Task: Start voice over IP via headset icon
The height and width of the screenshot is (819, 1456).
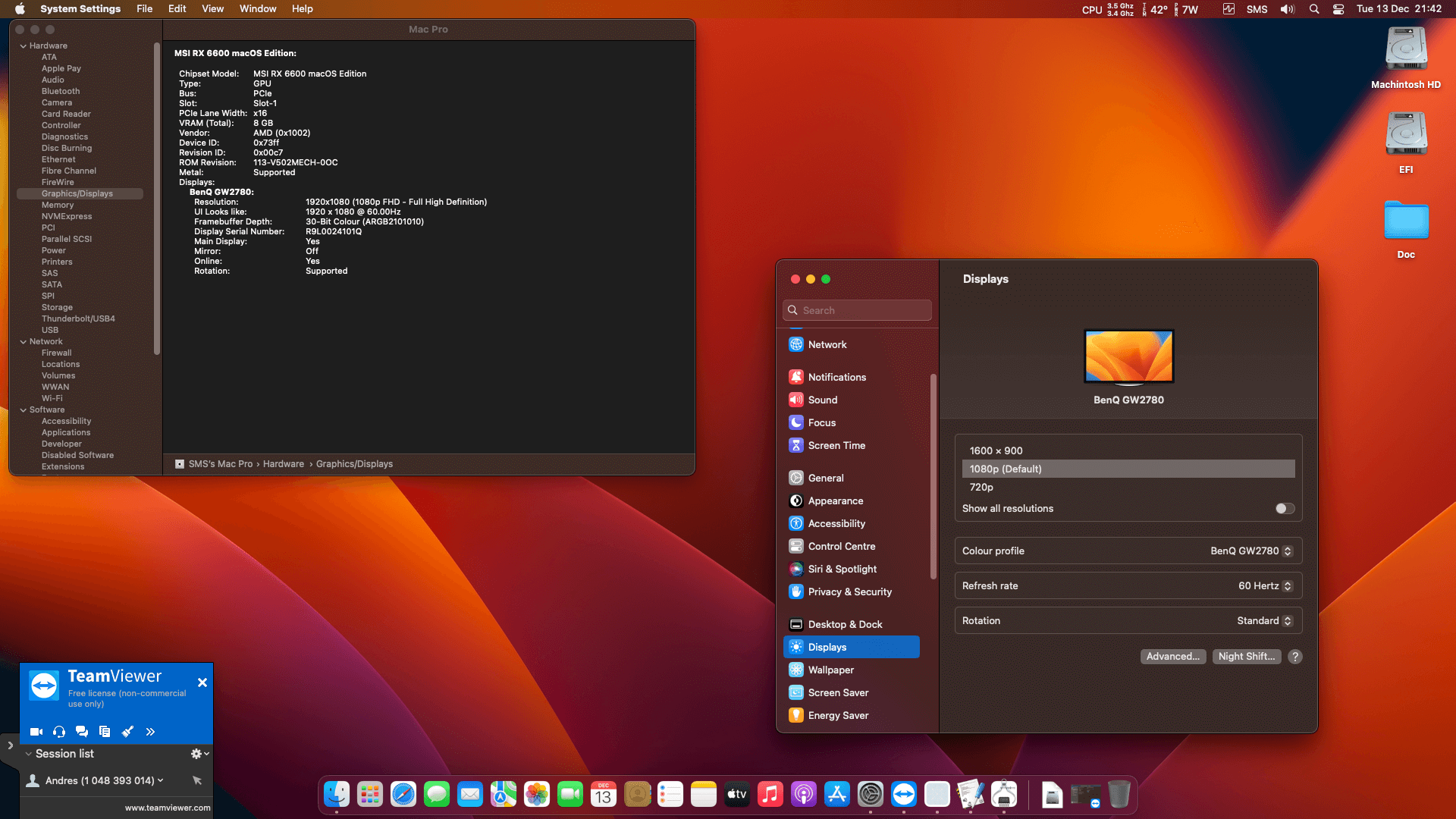Action: click(x=59, y=732)
